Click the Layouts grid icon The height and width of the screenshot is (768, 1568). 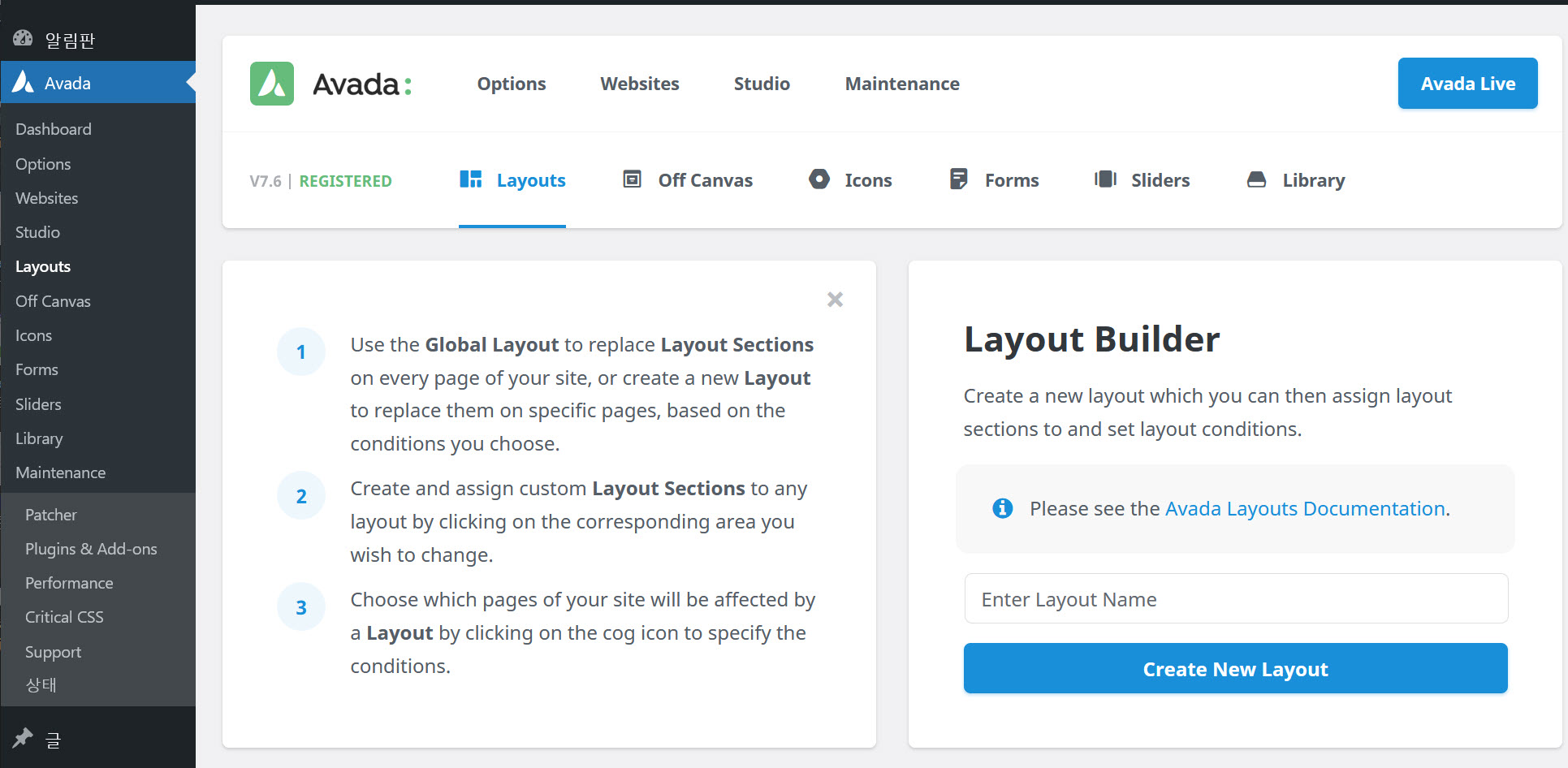471,179
